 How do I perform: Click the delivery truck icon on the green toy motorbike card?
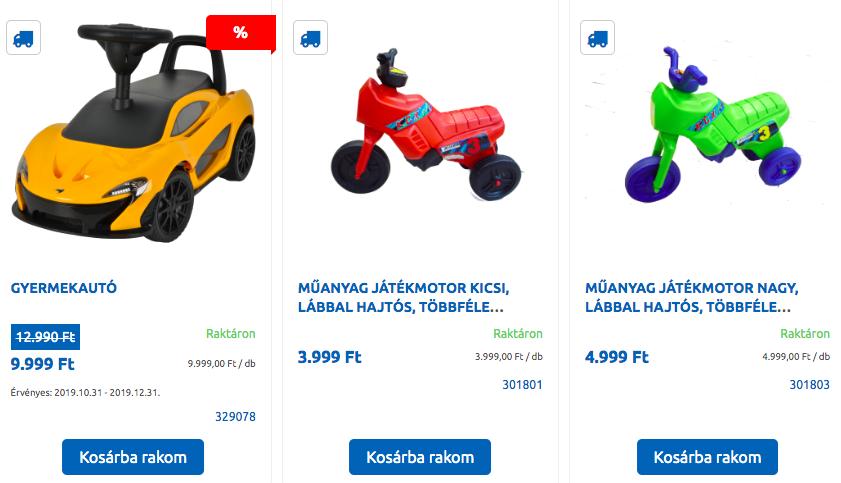point(597,38)
